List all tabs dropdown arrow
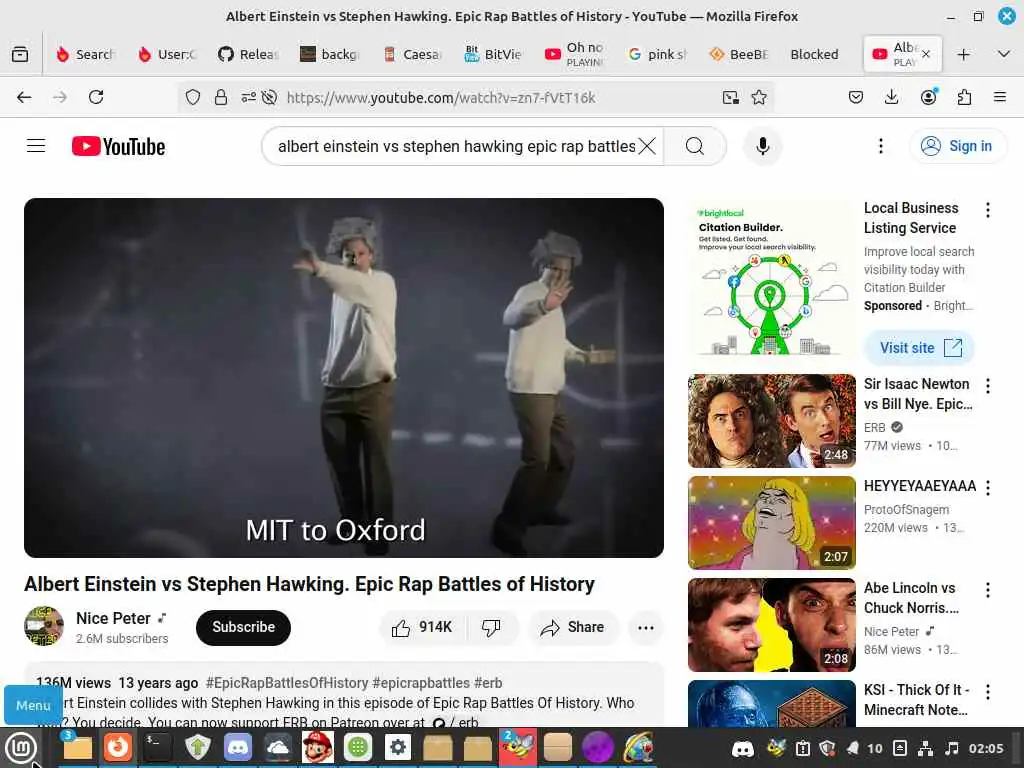The height and width of the screenshot is (768, 1024). pos(1004,54)
